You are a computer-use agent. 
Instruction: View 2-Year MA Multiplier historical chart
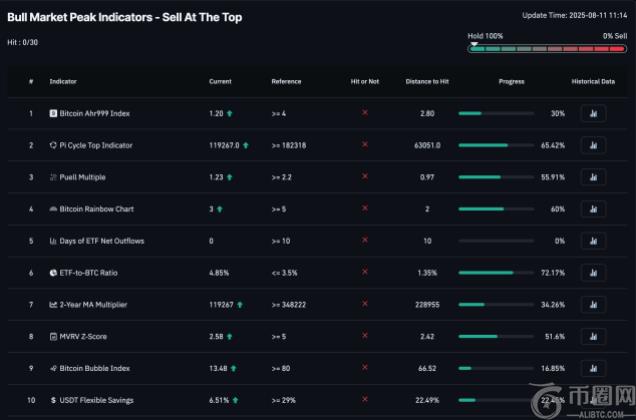(x=593, y=305)
